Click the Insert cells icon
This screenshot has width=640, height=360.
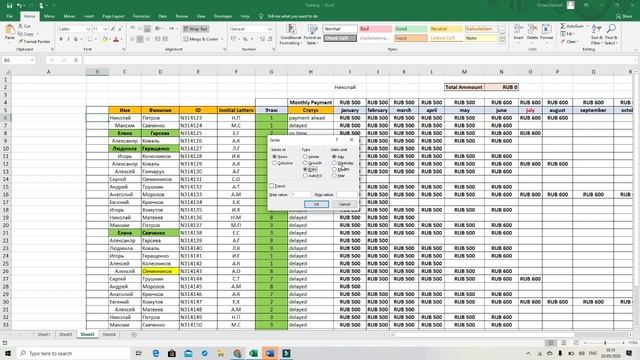pyautogui.click(x=518, y=29)
